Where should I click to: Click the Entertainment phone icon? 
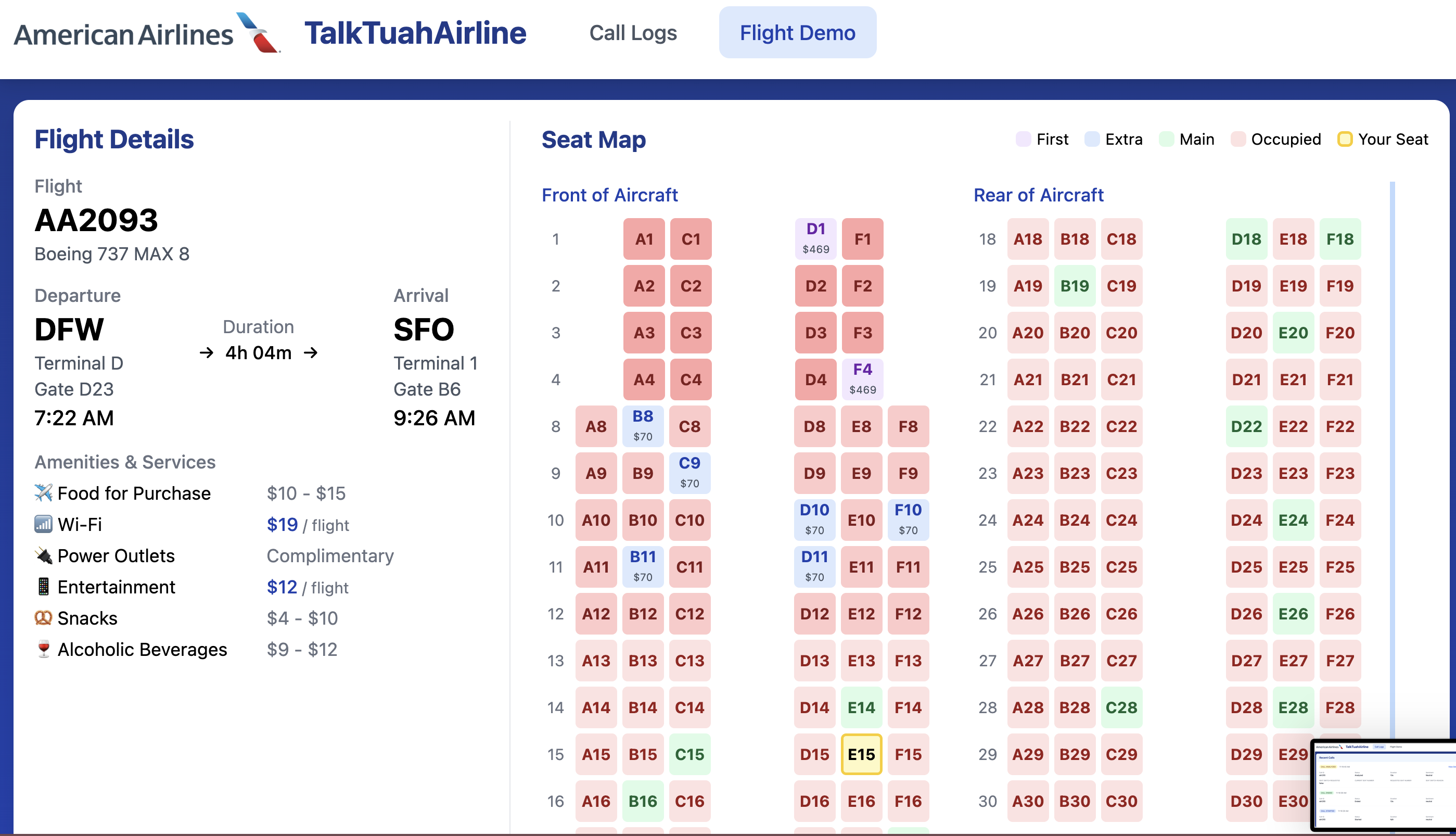coord(43,587)
